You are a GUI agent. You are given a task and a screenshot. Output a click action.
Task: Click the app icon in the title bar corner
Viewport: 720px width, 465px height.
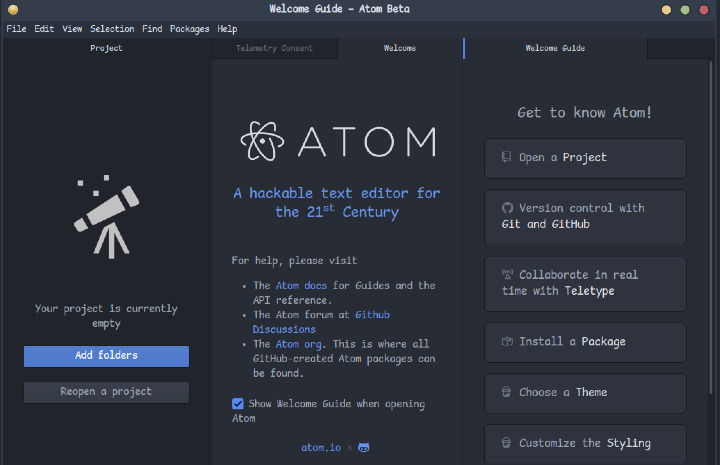pos(13,10)
